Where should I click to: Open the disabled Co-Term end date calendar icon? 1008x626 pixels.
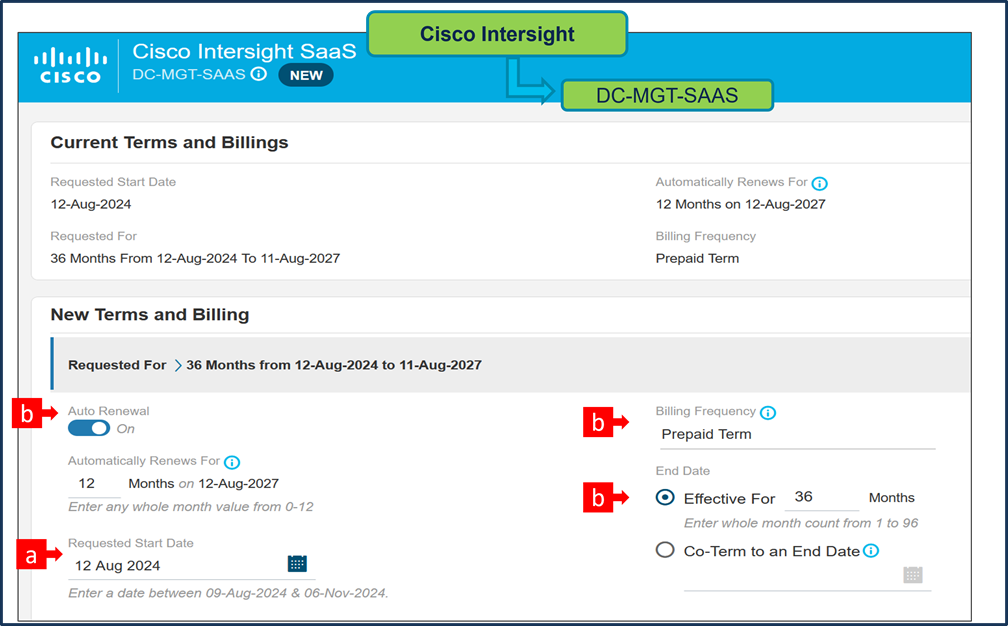click(x=913, y=574)
